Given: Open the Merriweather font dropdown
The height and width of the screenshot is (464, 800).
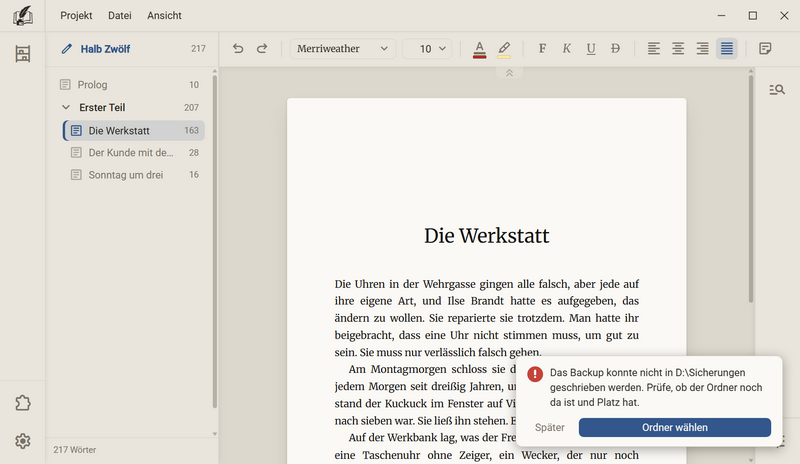Looking at the screenshot, I should [342, 48].
